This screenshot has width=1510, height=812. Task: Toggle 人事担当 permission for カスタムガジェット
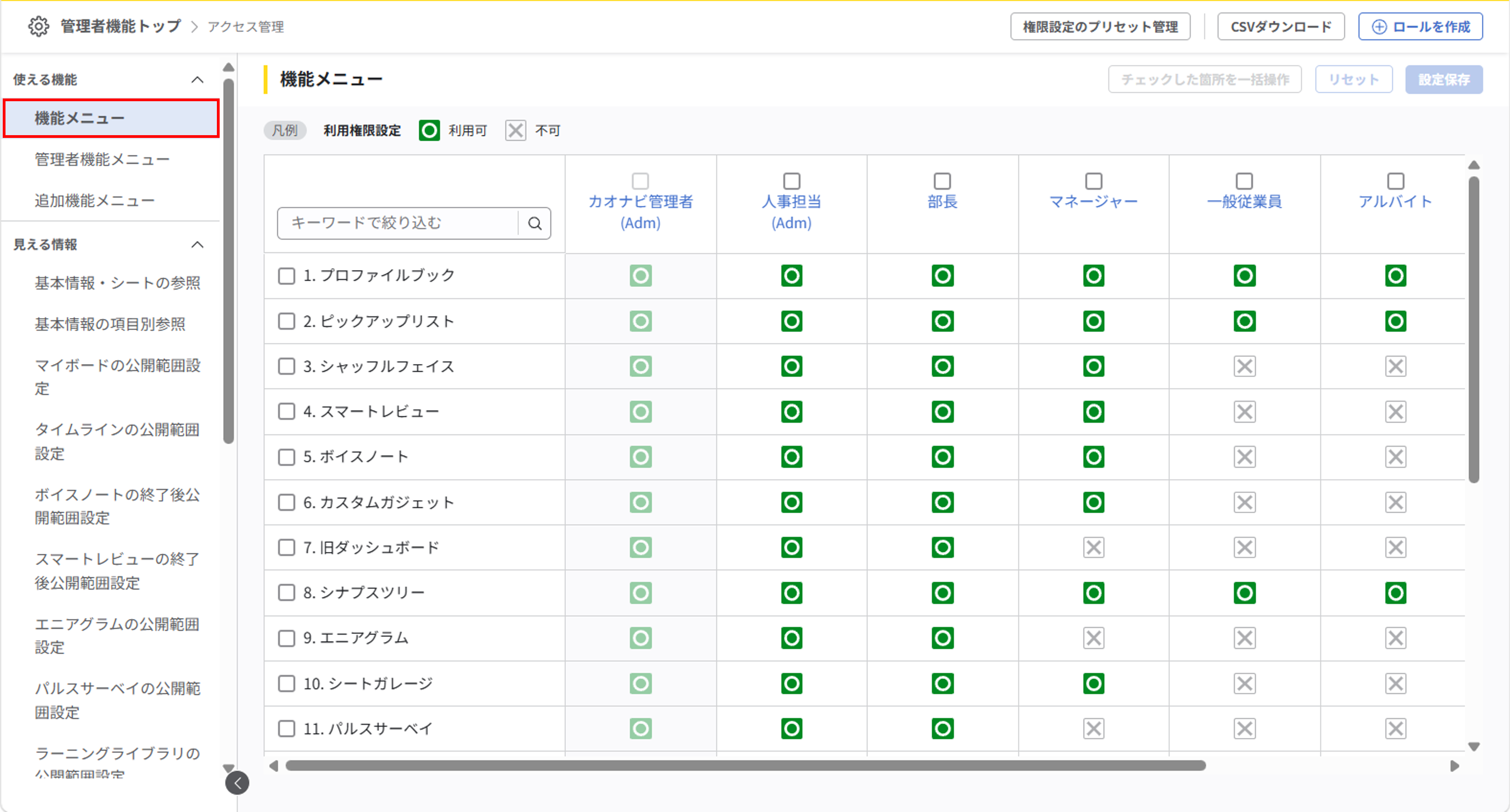click(x=791, y=502)
